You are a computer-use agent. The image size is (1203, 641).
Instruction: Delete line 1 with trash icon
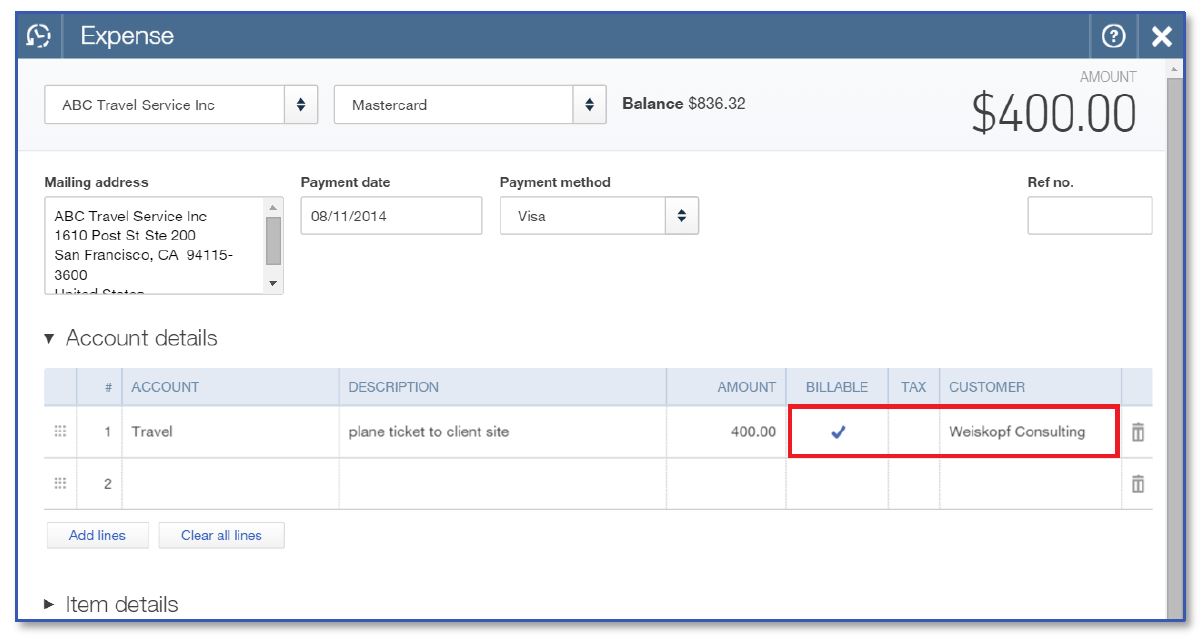(1138, 432)
